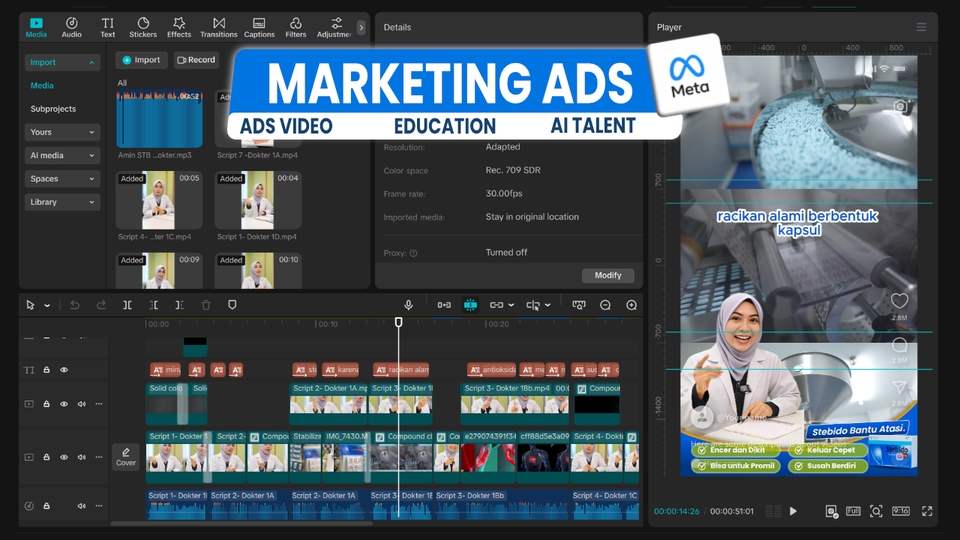Select the Script 4 Dokter 1C.mp4 thumbnail

(x=159, y=200)
